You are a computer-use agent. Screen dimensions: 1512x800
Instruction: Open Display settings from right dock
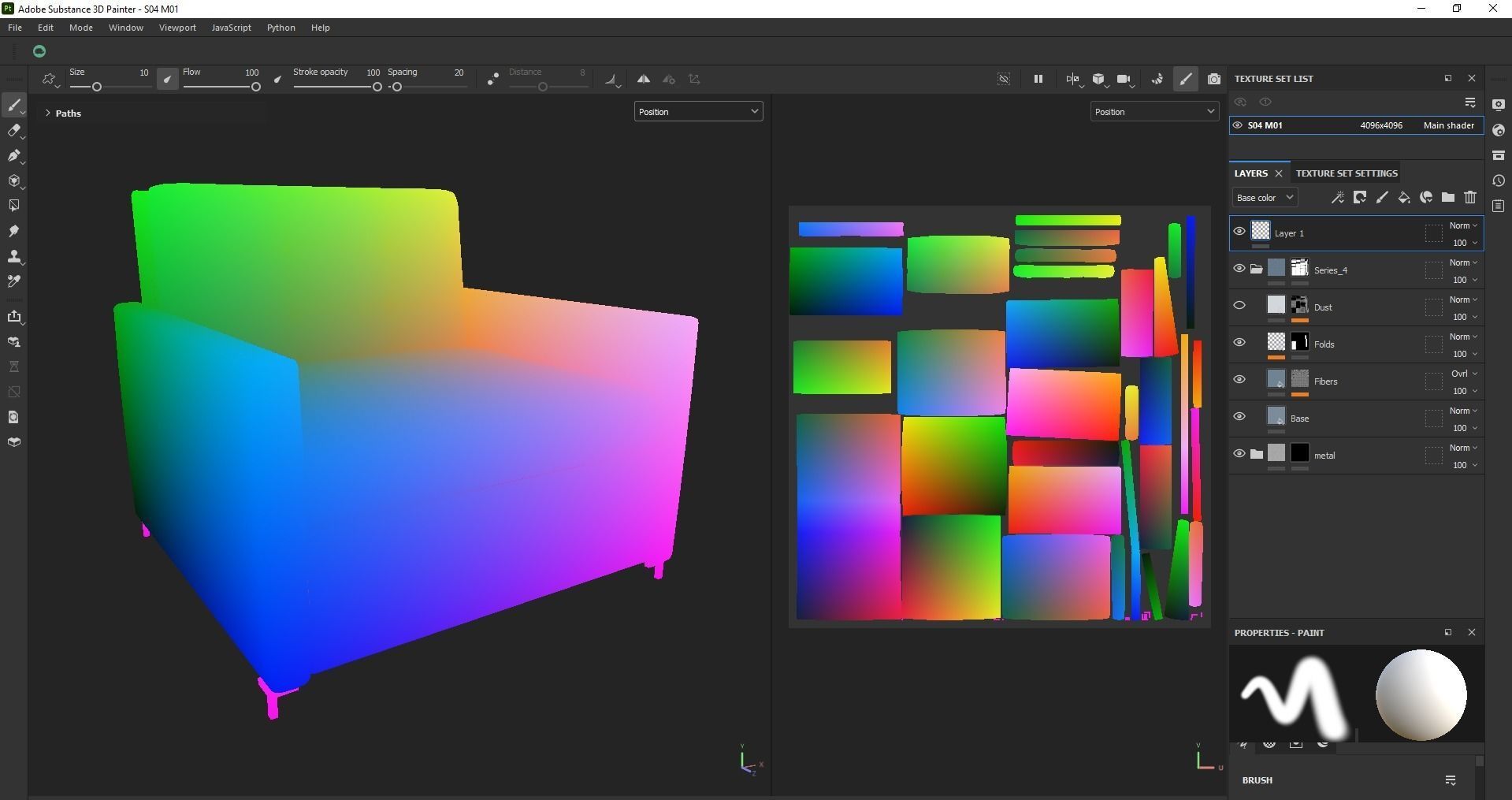point(1499,105)
